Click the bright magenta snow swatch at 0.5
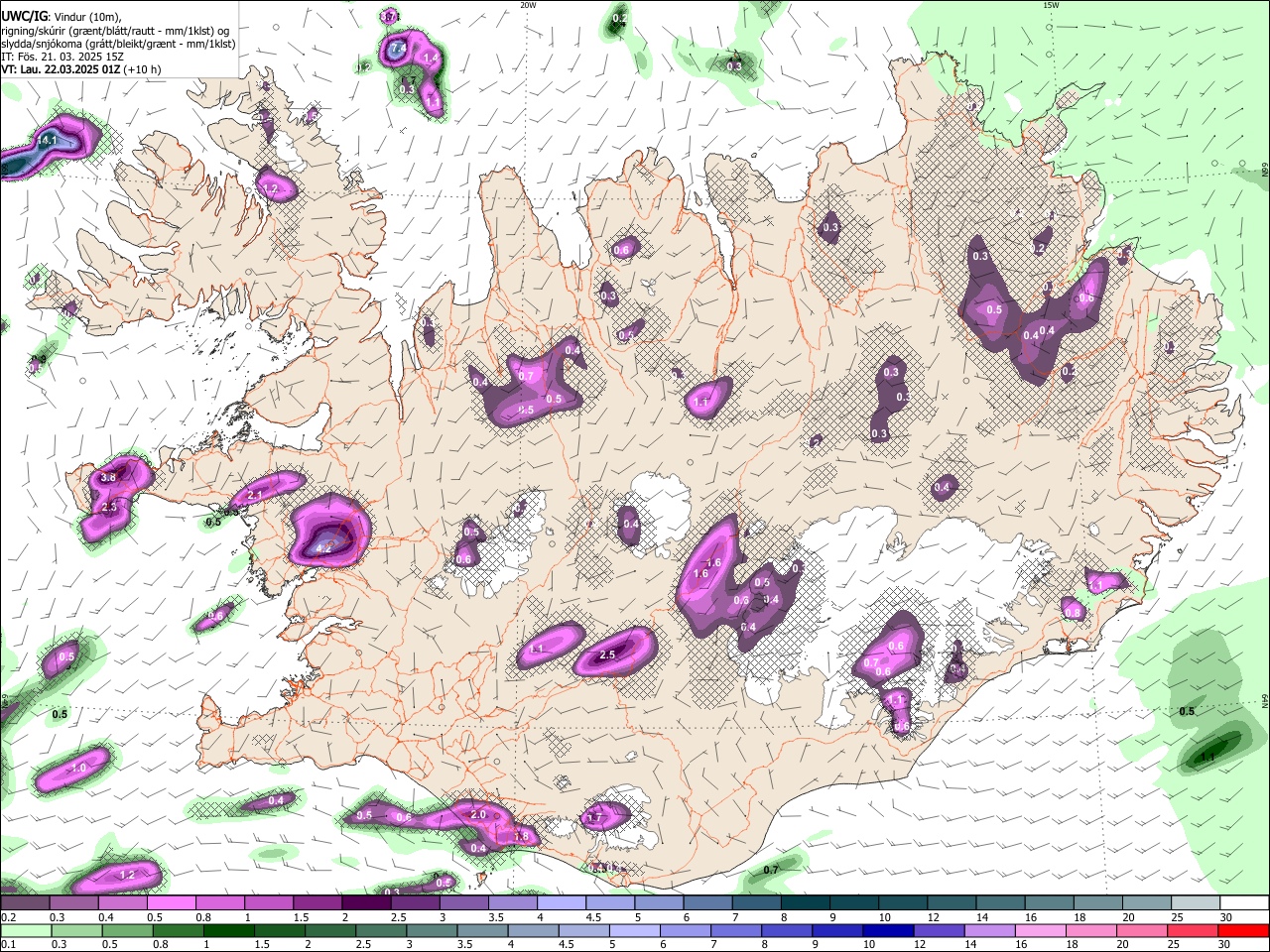The height and width of the screenshot is (952, 1270). click(171, 903)
